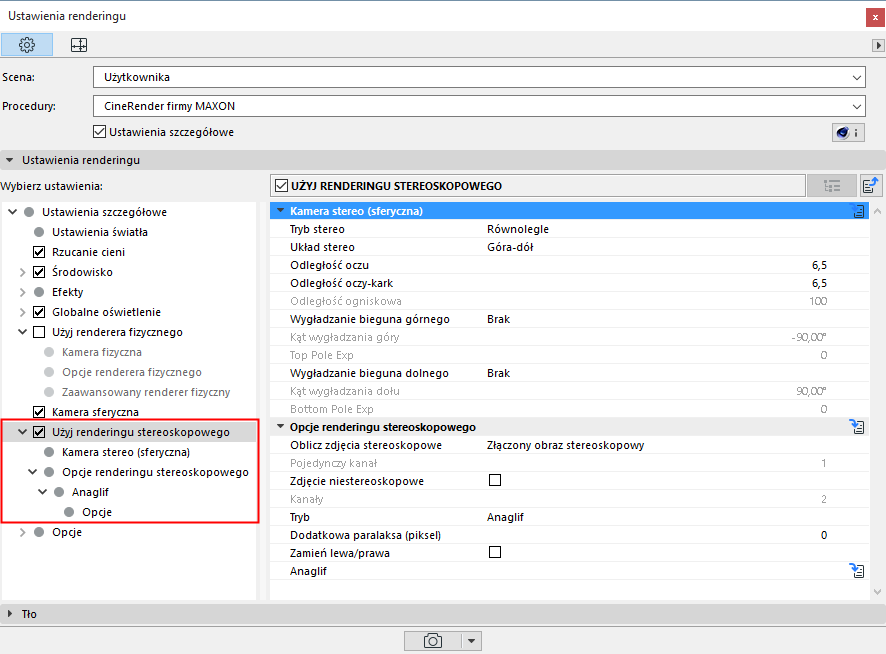Select Opcje renderera fizycznego tree item
Image resolution: width=886 pixels, height=654 pixels.
pyautogui.click(x=132, y=372)
